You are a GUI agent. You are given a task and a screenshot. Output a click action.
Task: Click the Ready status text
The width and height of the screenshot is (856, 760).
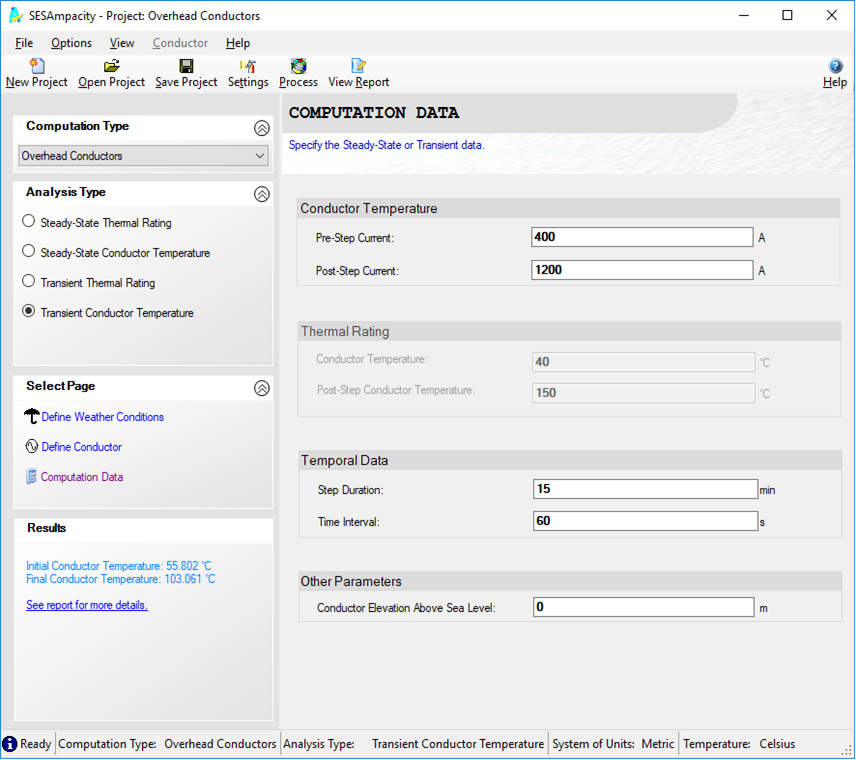click(35, 744)
